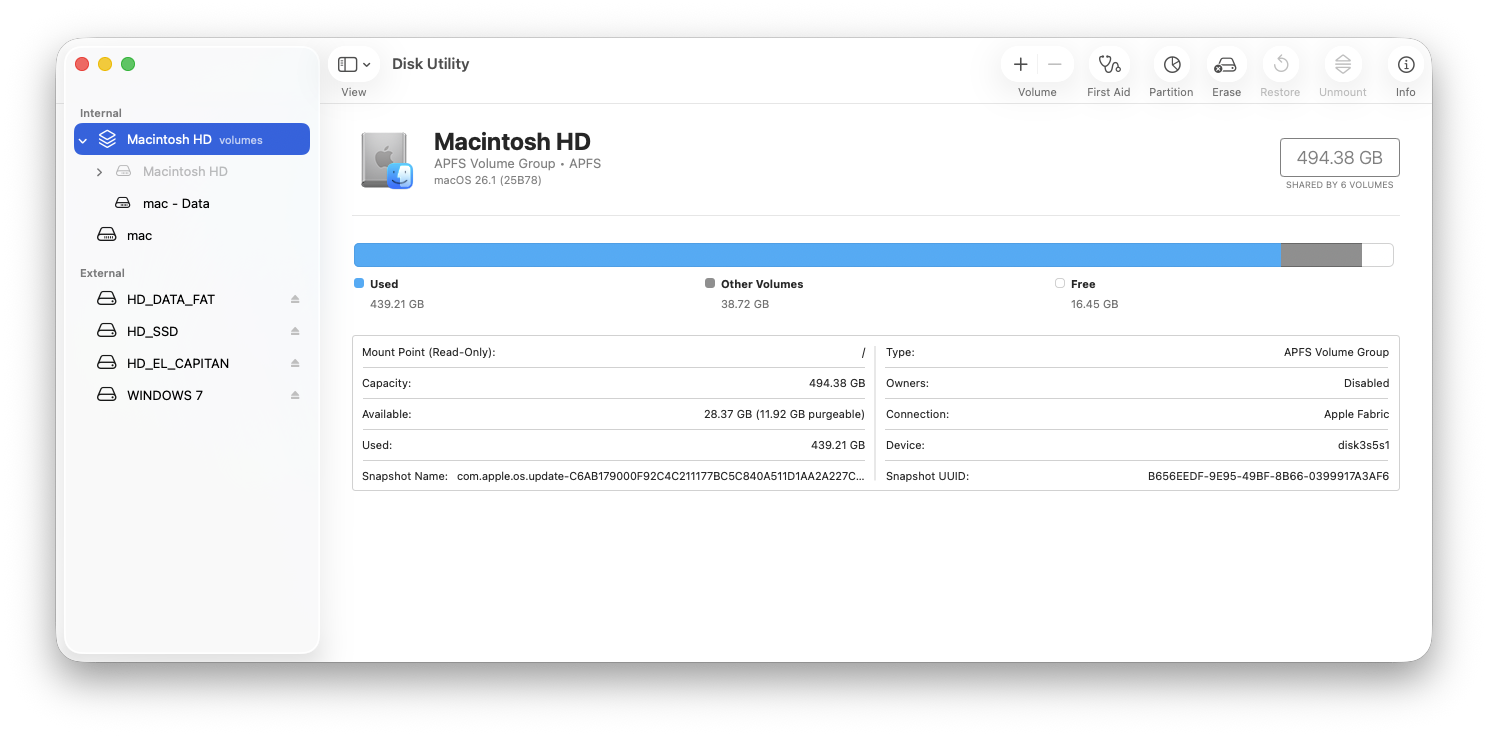Viewport: 1488px width, 736px height.
Task: Collapse the Macintosh HD volumes group chevron
Action: point(84,140)
